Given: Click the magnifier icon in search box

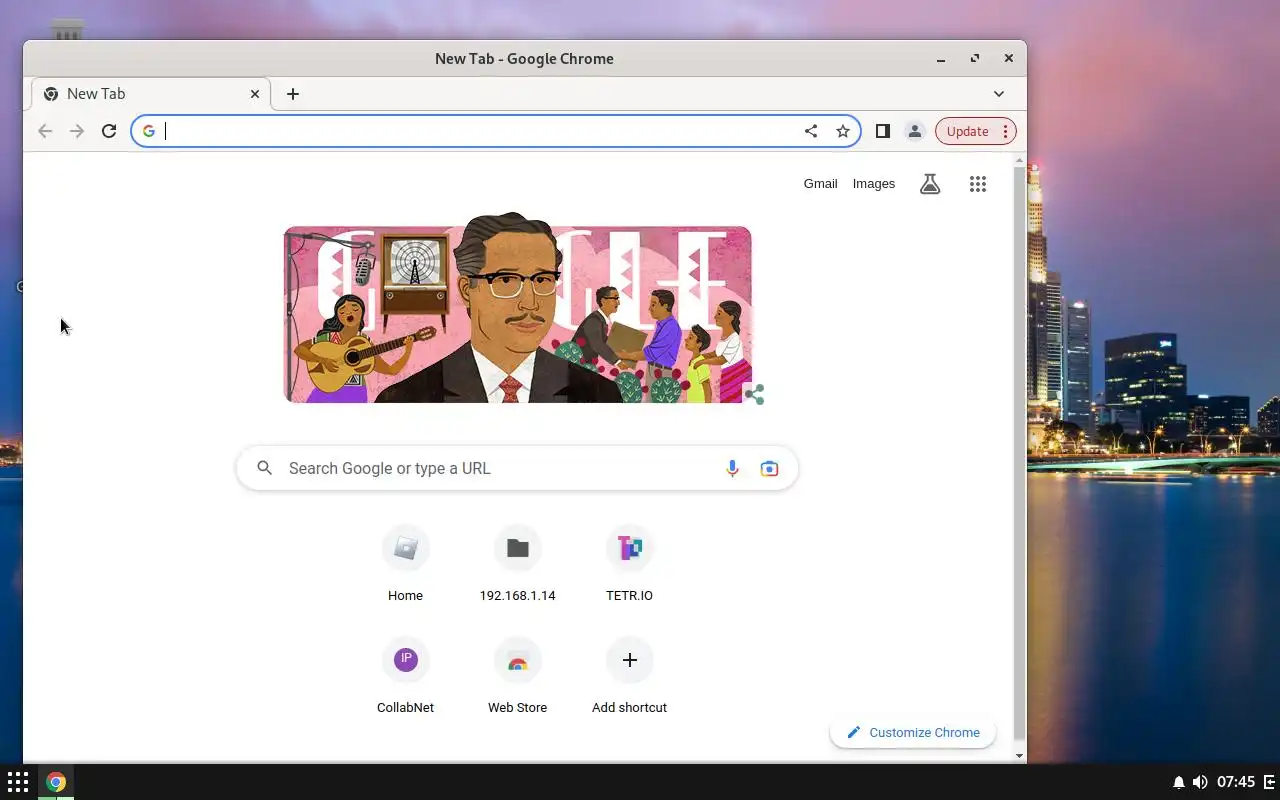Looking at the screenshot, I should click(264, 468).
